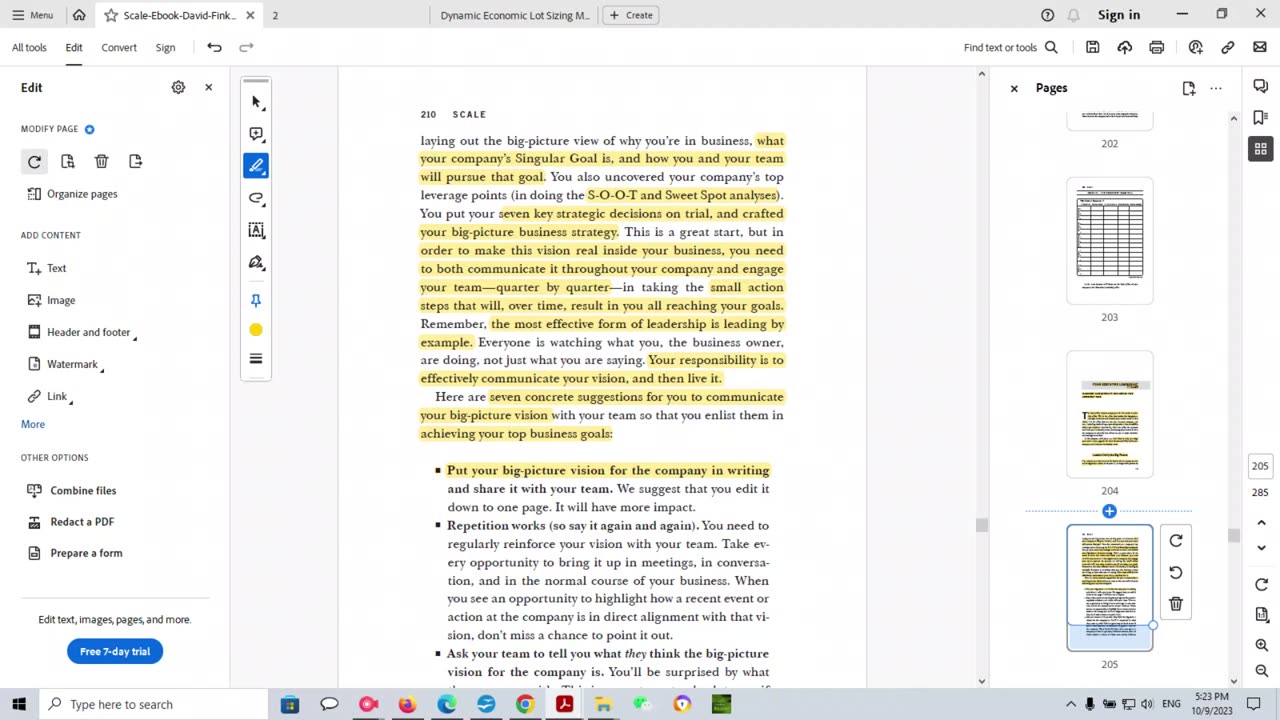Upload the file to cloud storage

point(1125,47)
